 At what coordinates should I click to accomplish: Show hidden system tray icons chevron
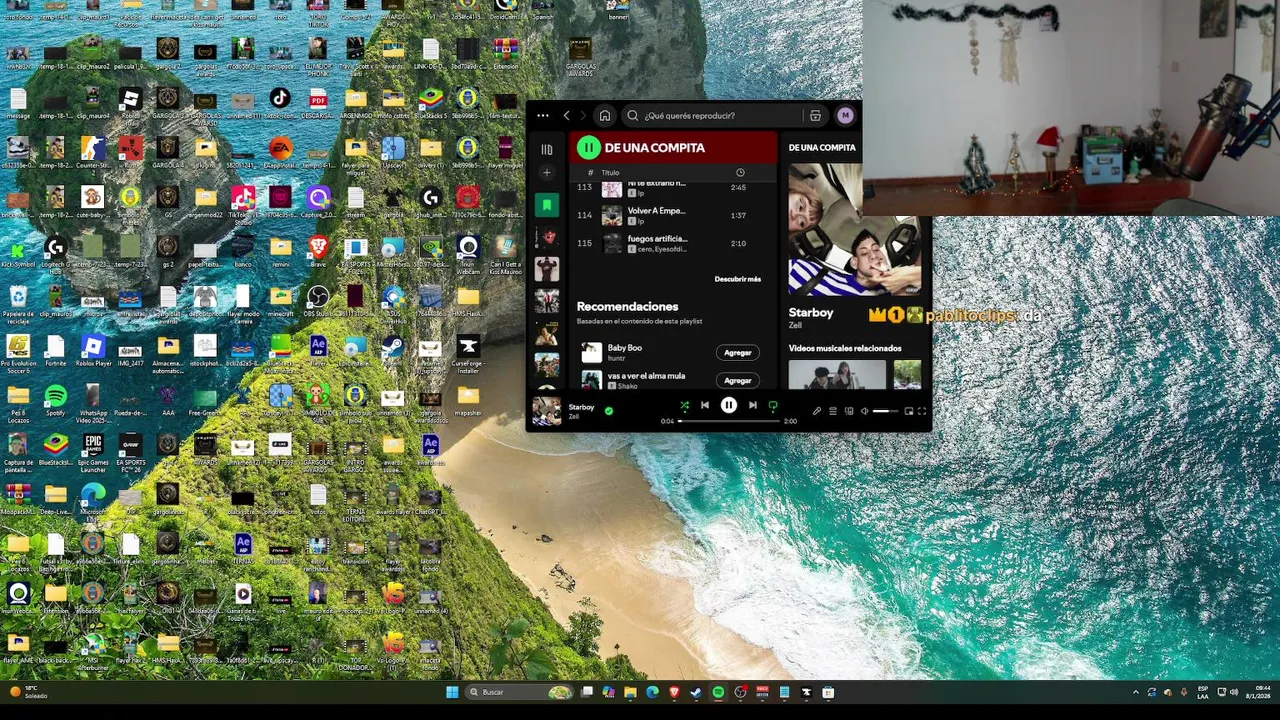click(1135, 692)
